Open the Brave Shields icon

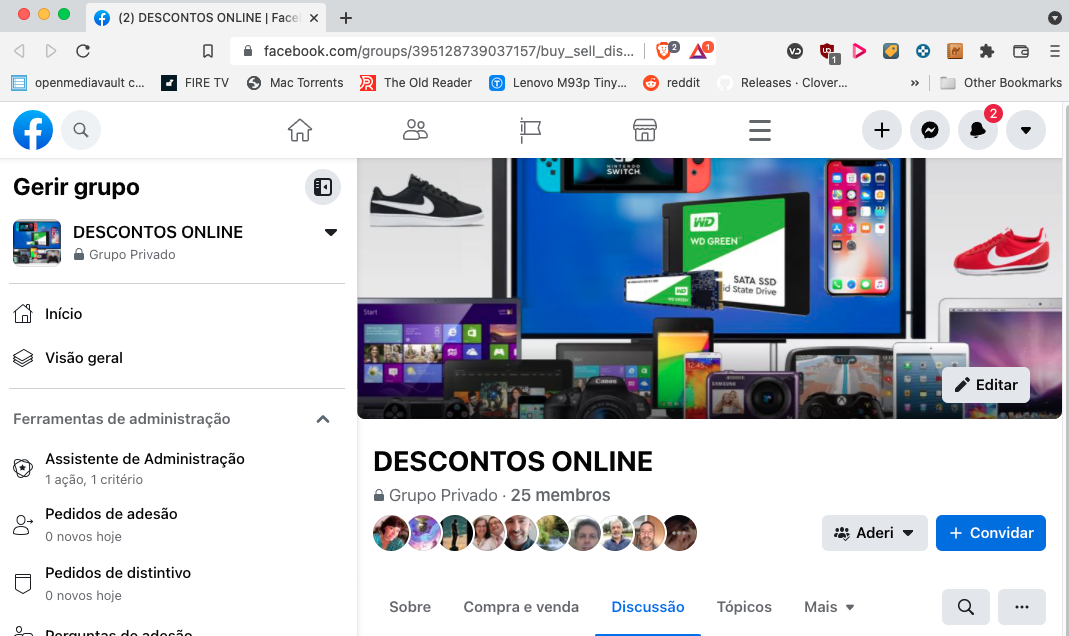tap(666, 50)
